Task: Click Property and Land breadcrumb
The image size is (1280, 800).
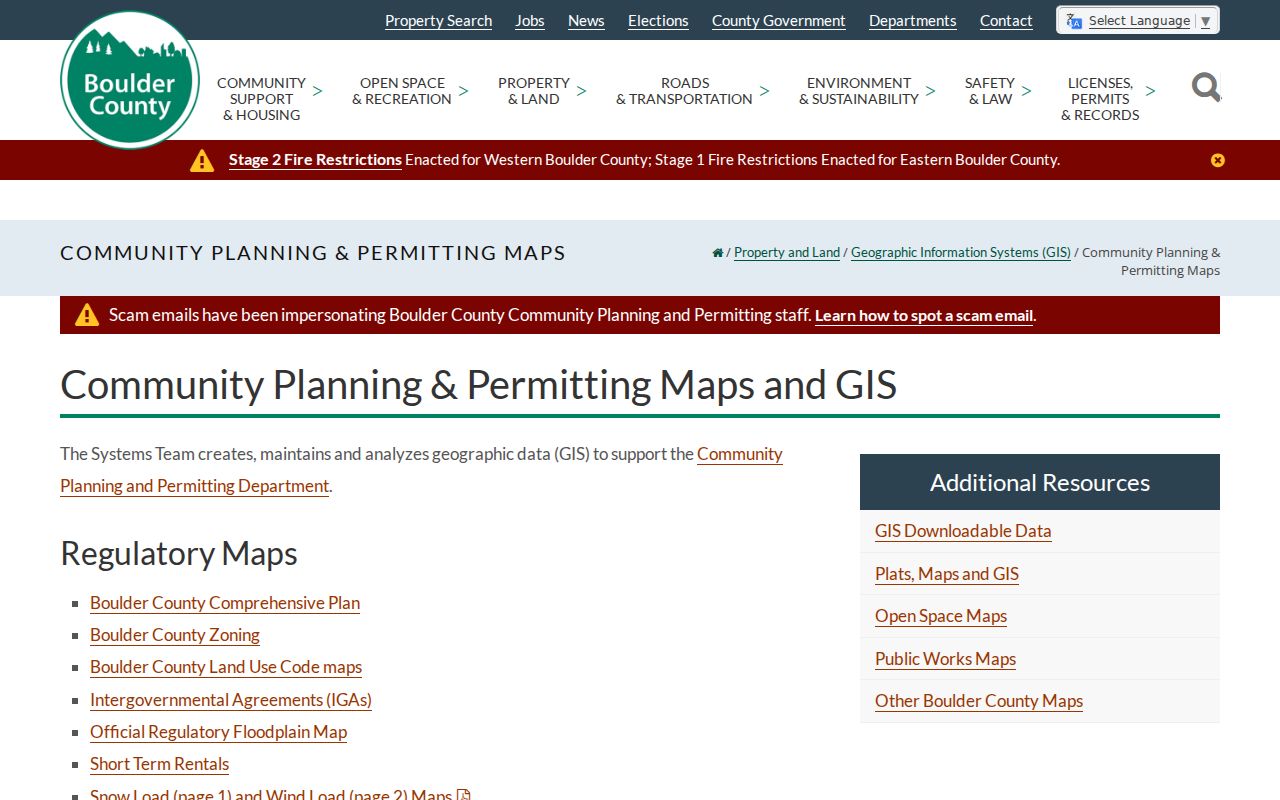Action: [x=787, y=253]
